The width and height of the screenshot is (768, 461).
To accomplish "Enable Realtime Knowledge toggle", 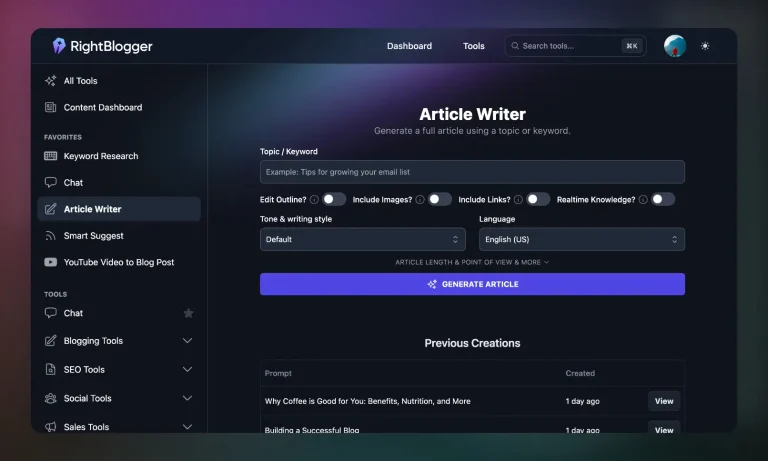I will (663, 199).
